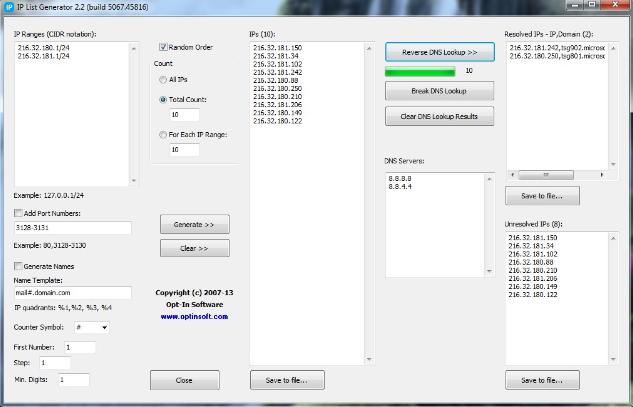
Task: Click scroll up arrow in IPs list
Action: (x=369, y=48)
